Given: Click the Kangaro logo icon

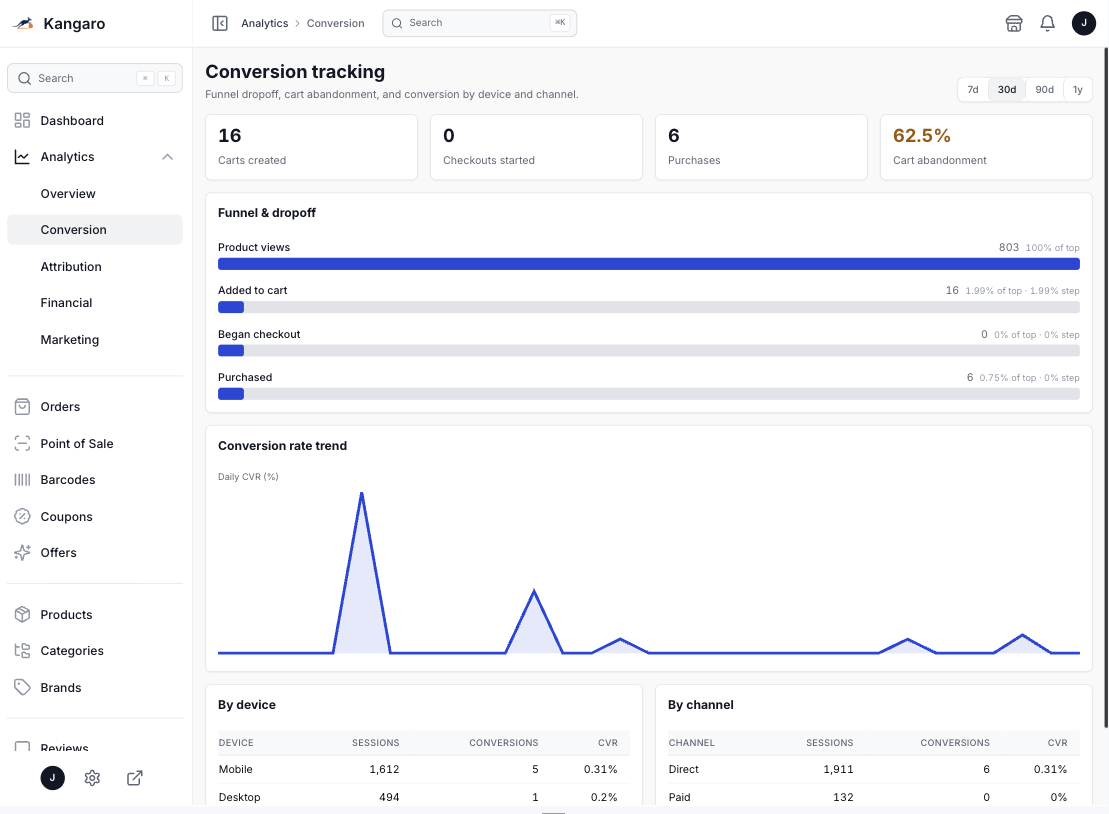Looking at the screenshot, I should pos(23,24).
